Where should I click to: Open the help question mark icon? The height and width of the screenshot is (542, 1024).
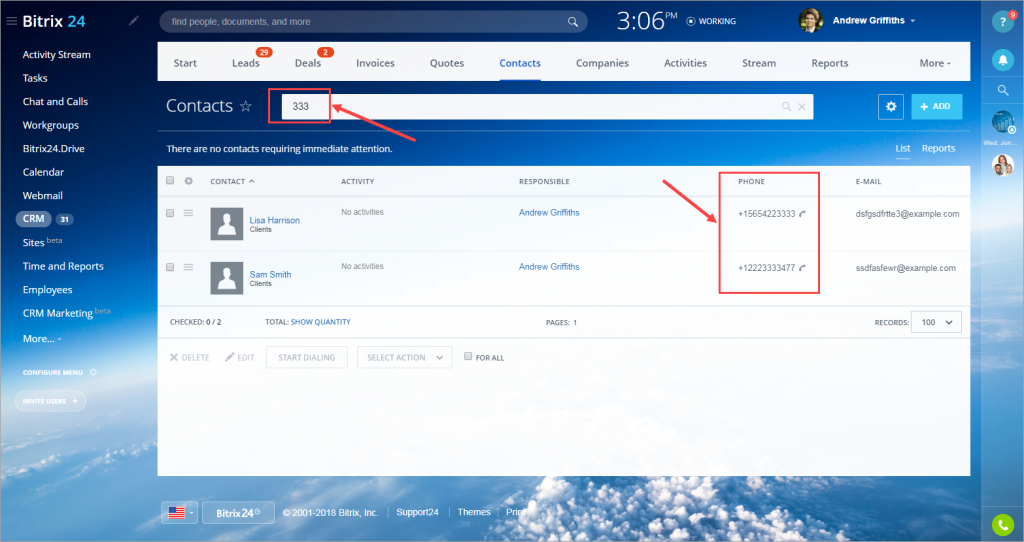[1002, 22]
